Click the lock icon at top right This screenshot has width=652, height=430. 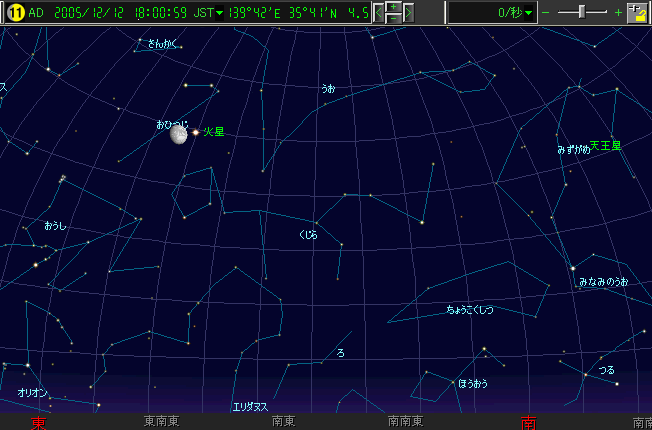(x=637, y=13)
